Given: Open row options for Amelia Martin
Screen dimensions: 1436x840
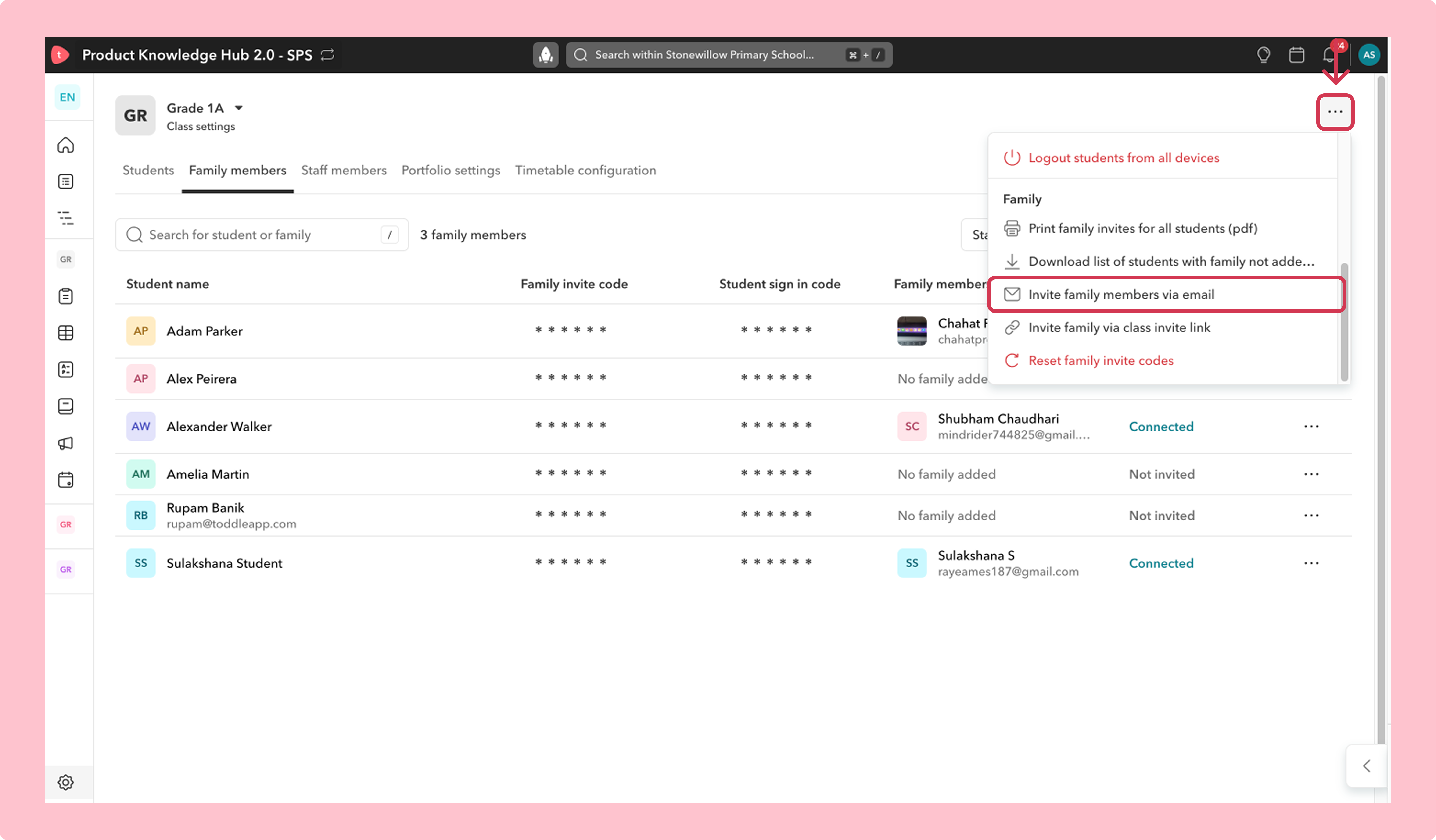Looking at the screenshot, I should [1311, 474].
